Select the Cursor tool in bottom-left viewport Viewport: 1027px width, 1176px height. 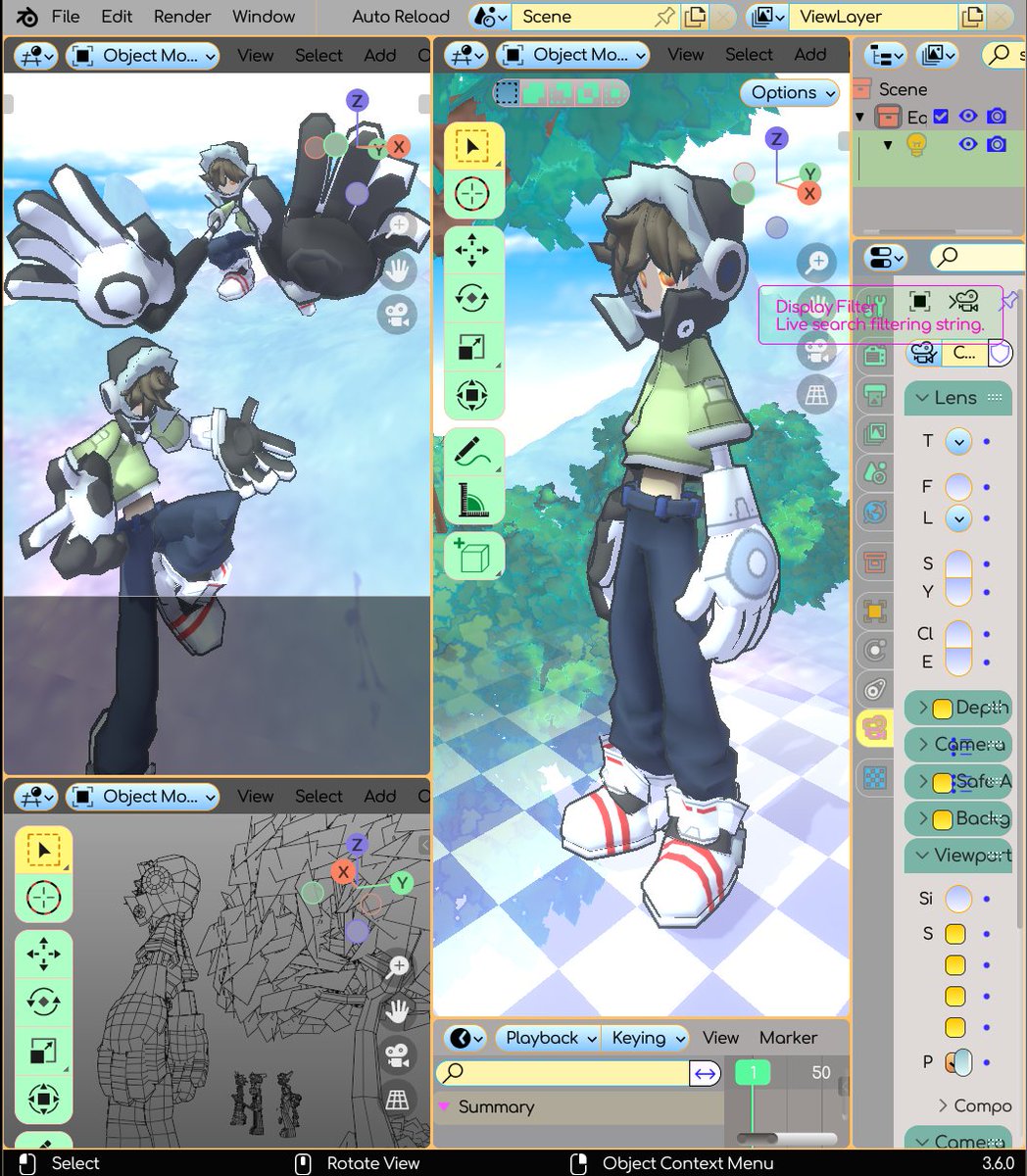(x=44, y=897)
